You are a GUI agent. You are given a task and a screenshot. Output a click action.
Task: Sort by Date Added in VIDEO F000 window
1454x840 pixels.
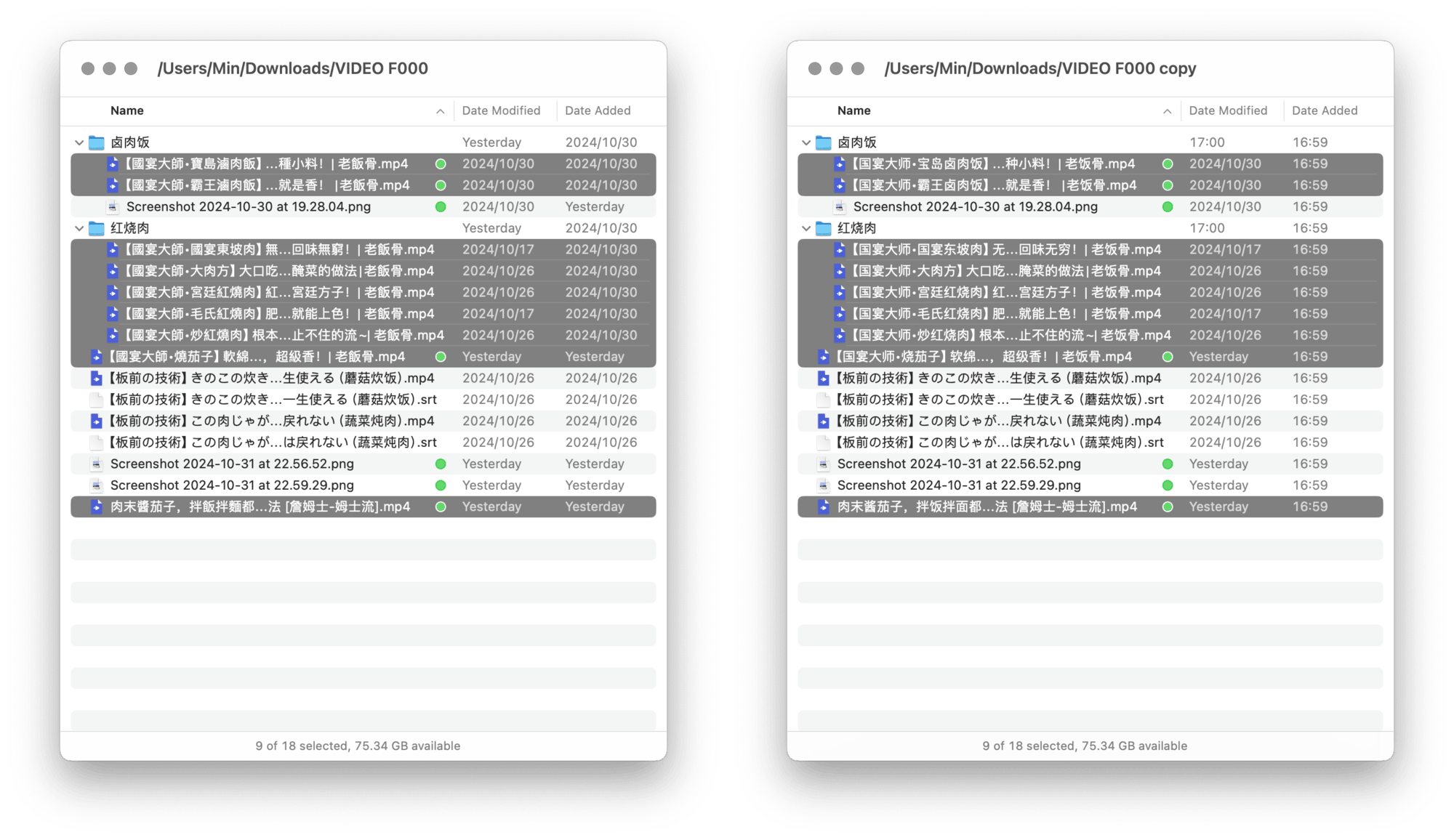point(598,110)
